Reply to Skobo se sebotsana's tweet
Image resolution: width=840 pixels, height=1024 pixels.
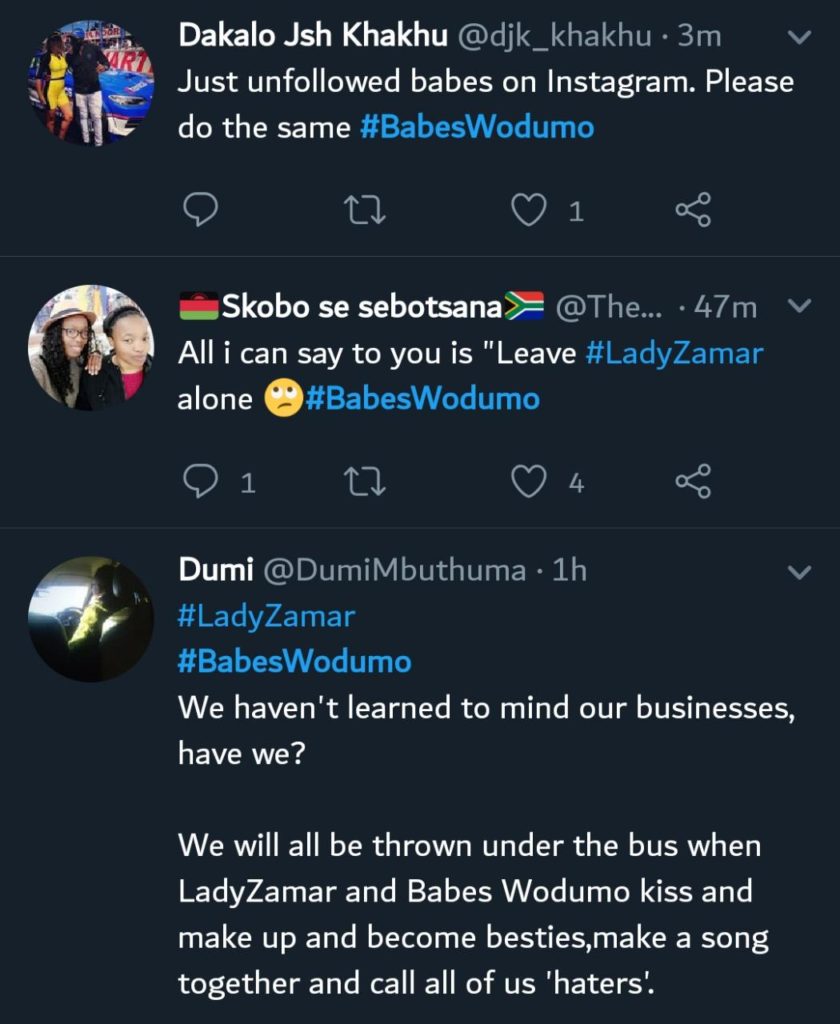202,483
